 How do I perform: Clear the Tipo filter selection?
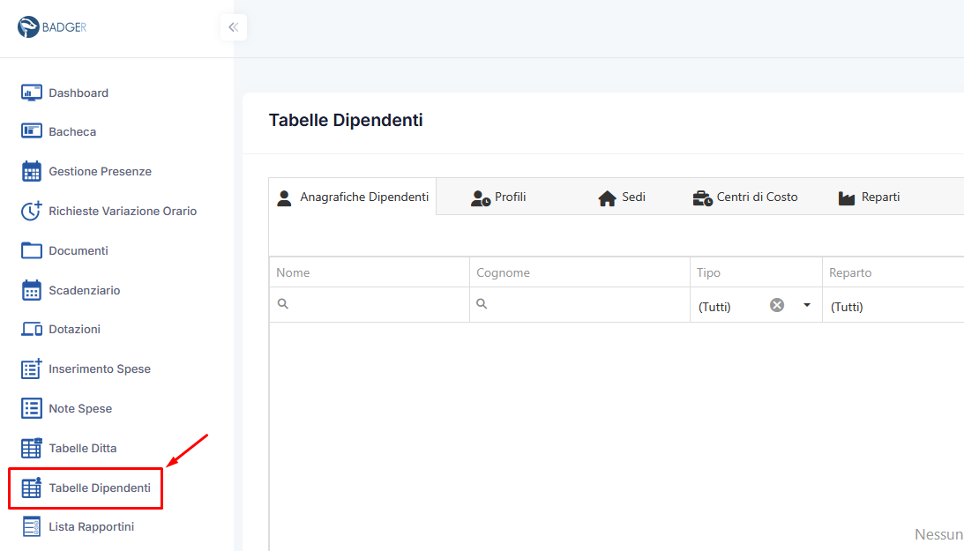click(x=777, y=306)
